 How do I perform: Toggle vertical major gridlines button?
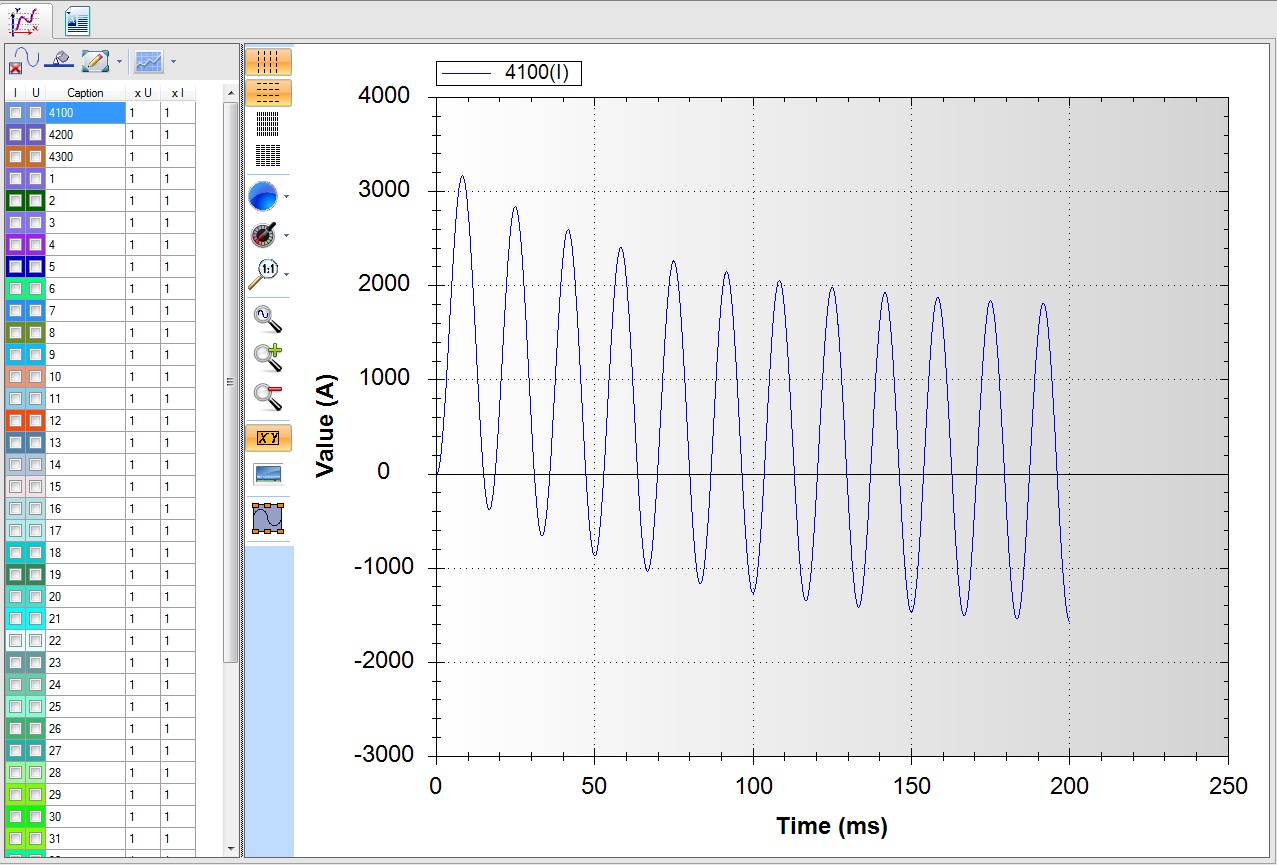click(268, 62)
